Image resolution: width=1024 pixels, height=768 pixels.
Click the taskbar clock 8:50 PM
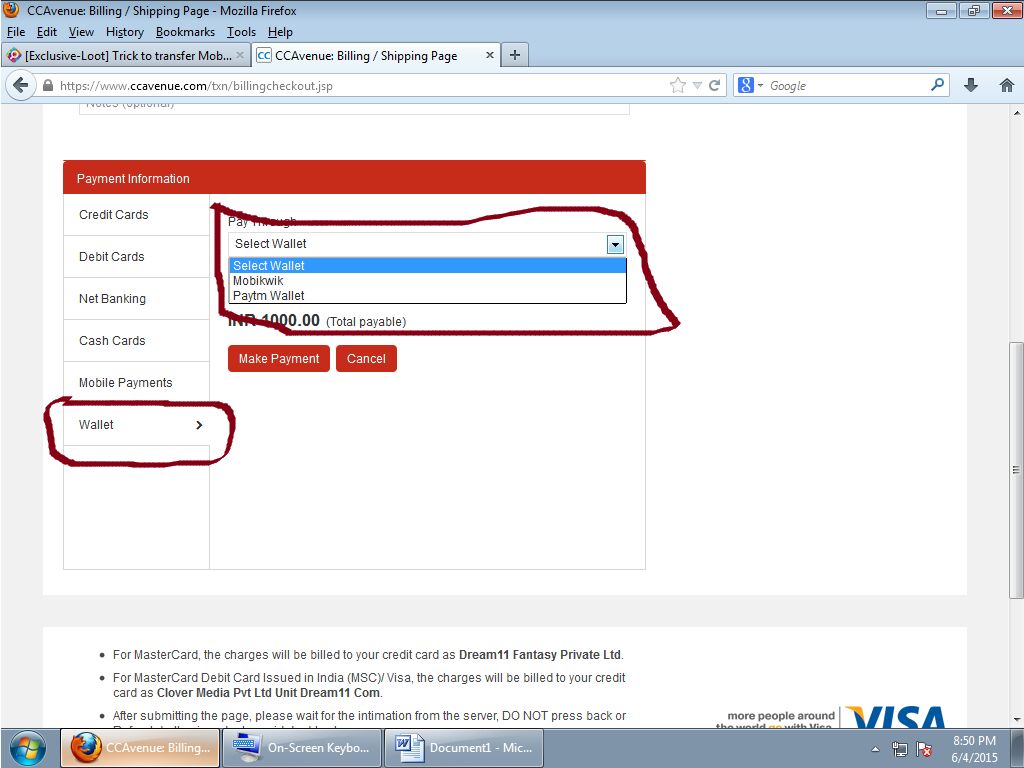[974, 741]
